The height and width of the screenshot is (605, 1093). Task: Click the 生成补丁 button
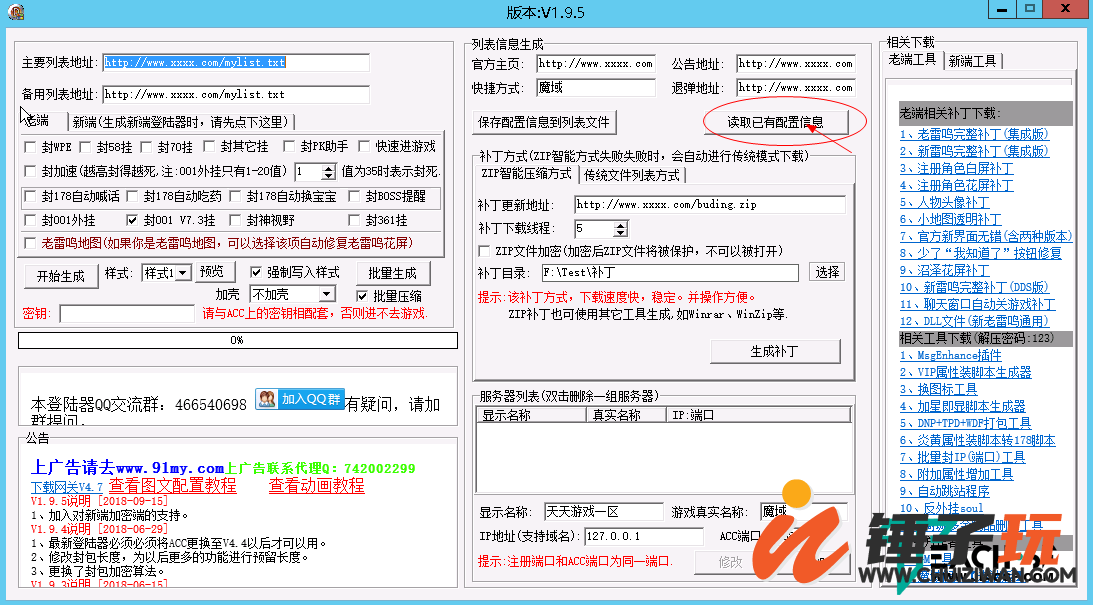pyautogui.click(x=774, y=352)
